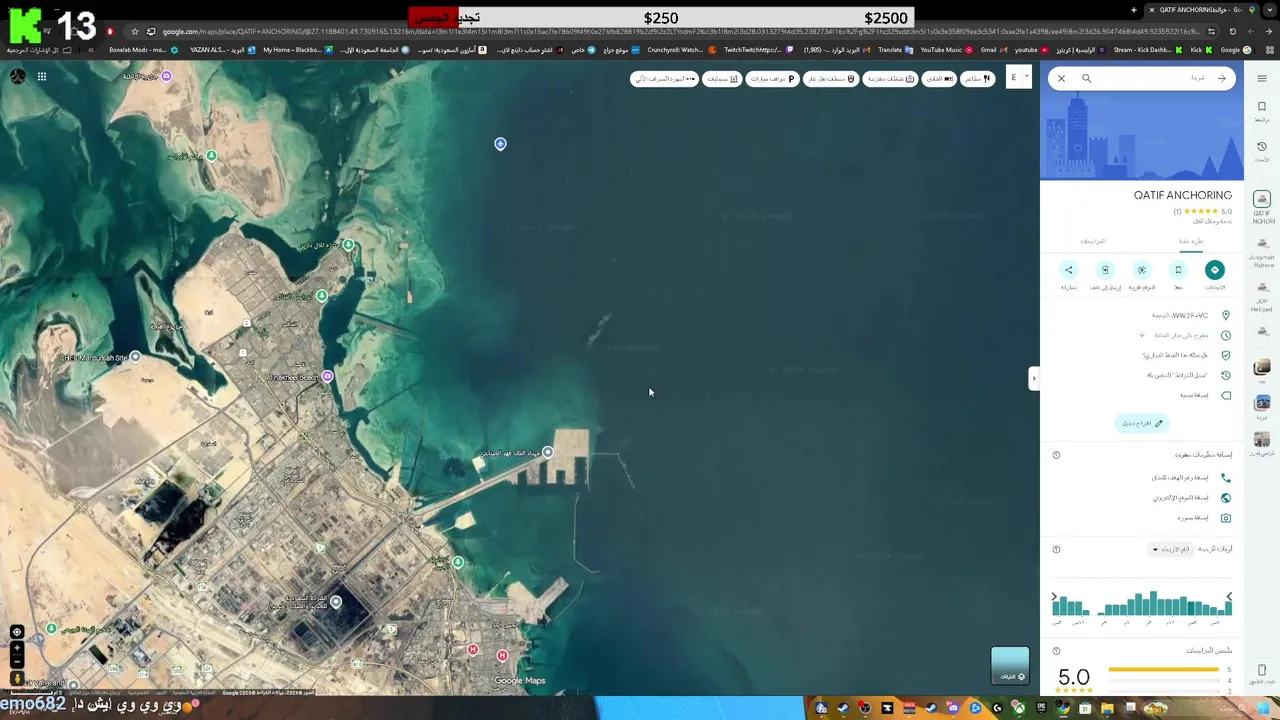
Task: Zoom in with the map plus button
Action: tap(17, 647)
